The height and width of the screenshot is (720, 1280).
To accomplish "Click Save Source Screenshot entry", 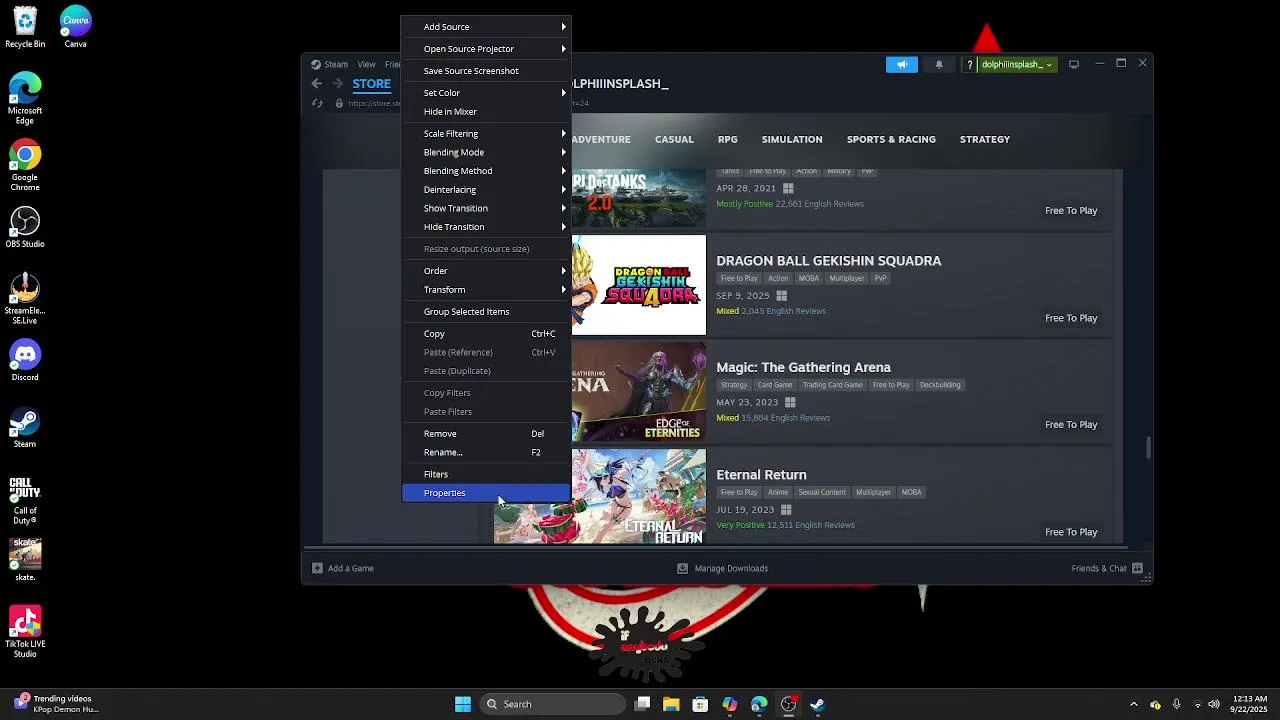I will coord(485,71).
